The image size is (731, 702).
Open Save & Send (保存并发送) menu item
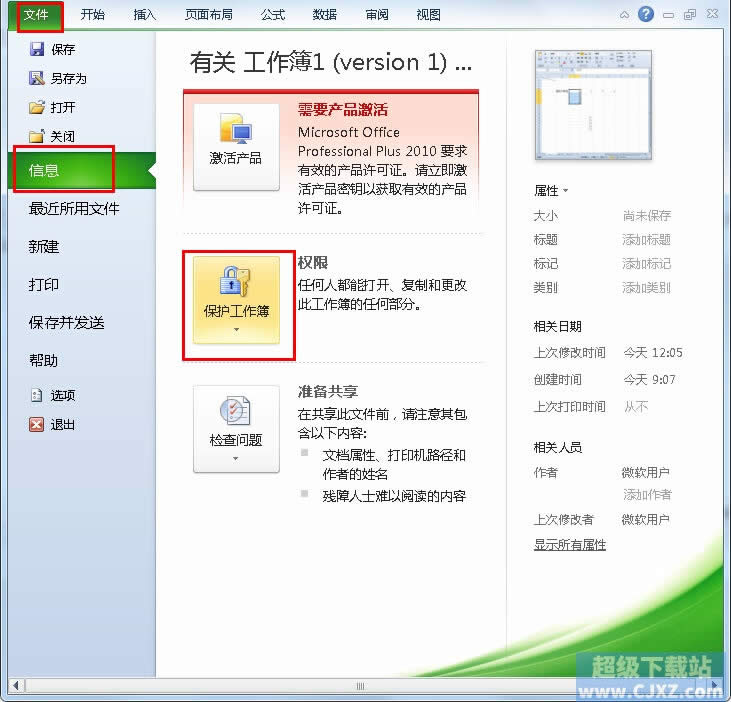click(67, 323)
